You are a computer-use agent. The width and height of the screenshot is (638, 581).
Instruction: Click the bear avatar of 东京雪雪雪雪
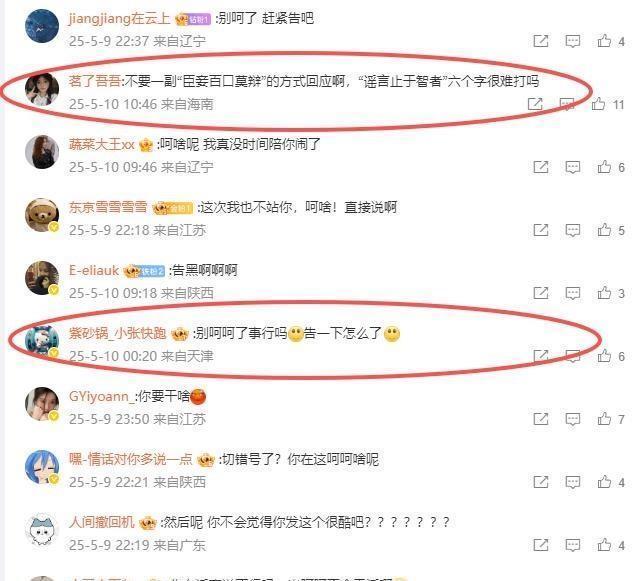coord(42,215)
